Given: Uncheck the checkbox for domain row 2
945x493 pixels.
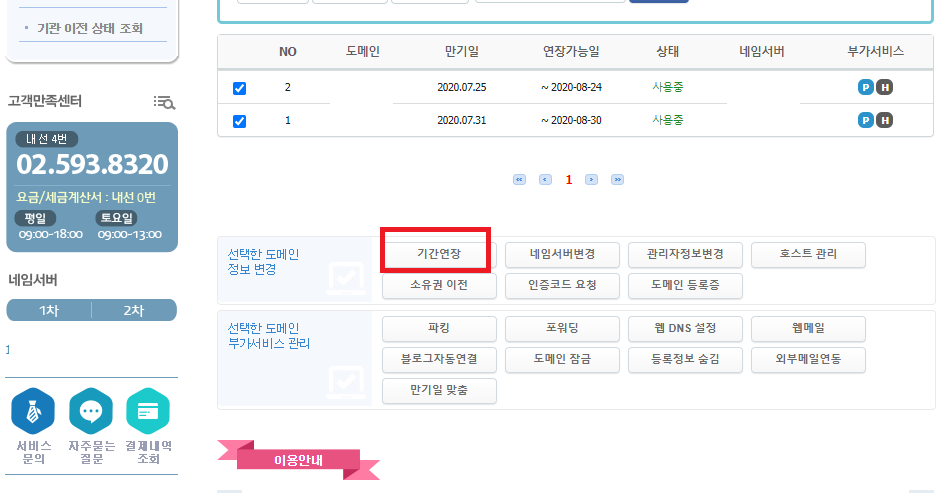Looking at the screenshot, I should 239,89.
